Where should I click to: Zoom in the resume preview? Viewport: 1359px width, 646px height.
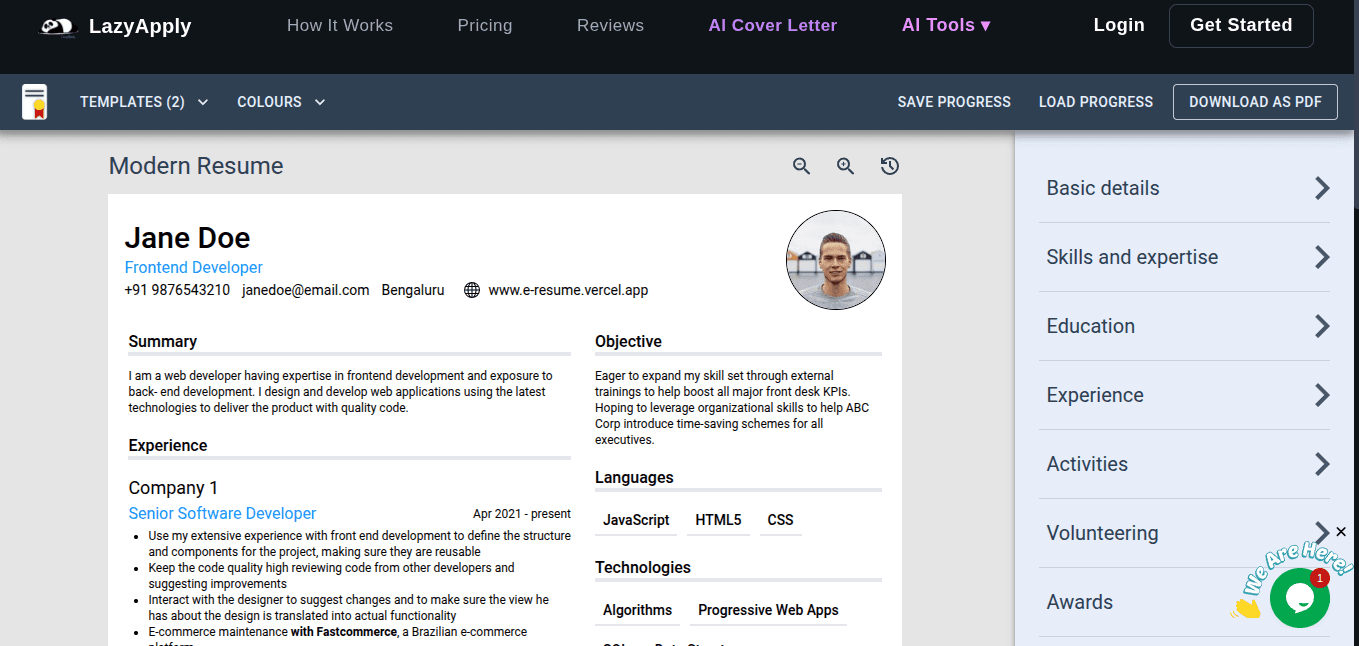point(845,166)
